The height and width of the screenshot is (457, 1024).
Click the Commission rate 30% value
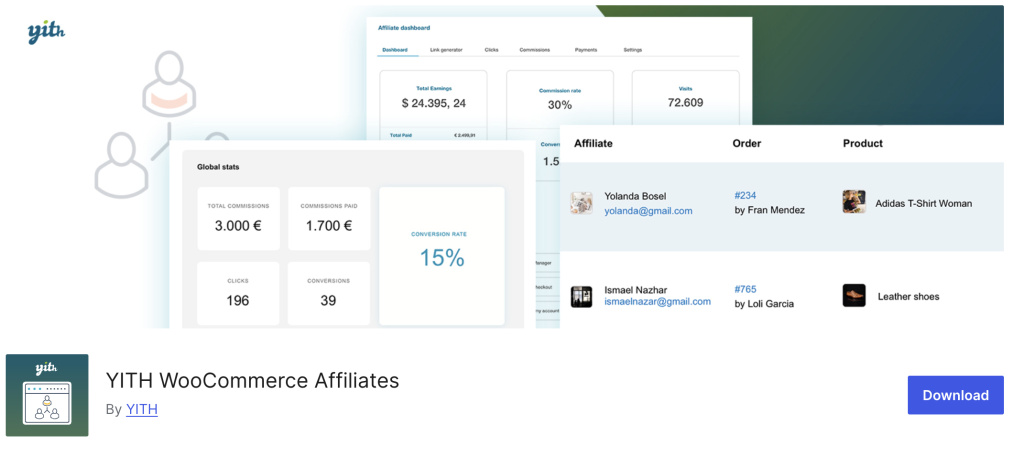[560, 104]
